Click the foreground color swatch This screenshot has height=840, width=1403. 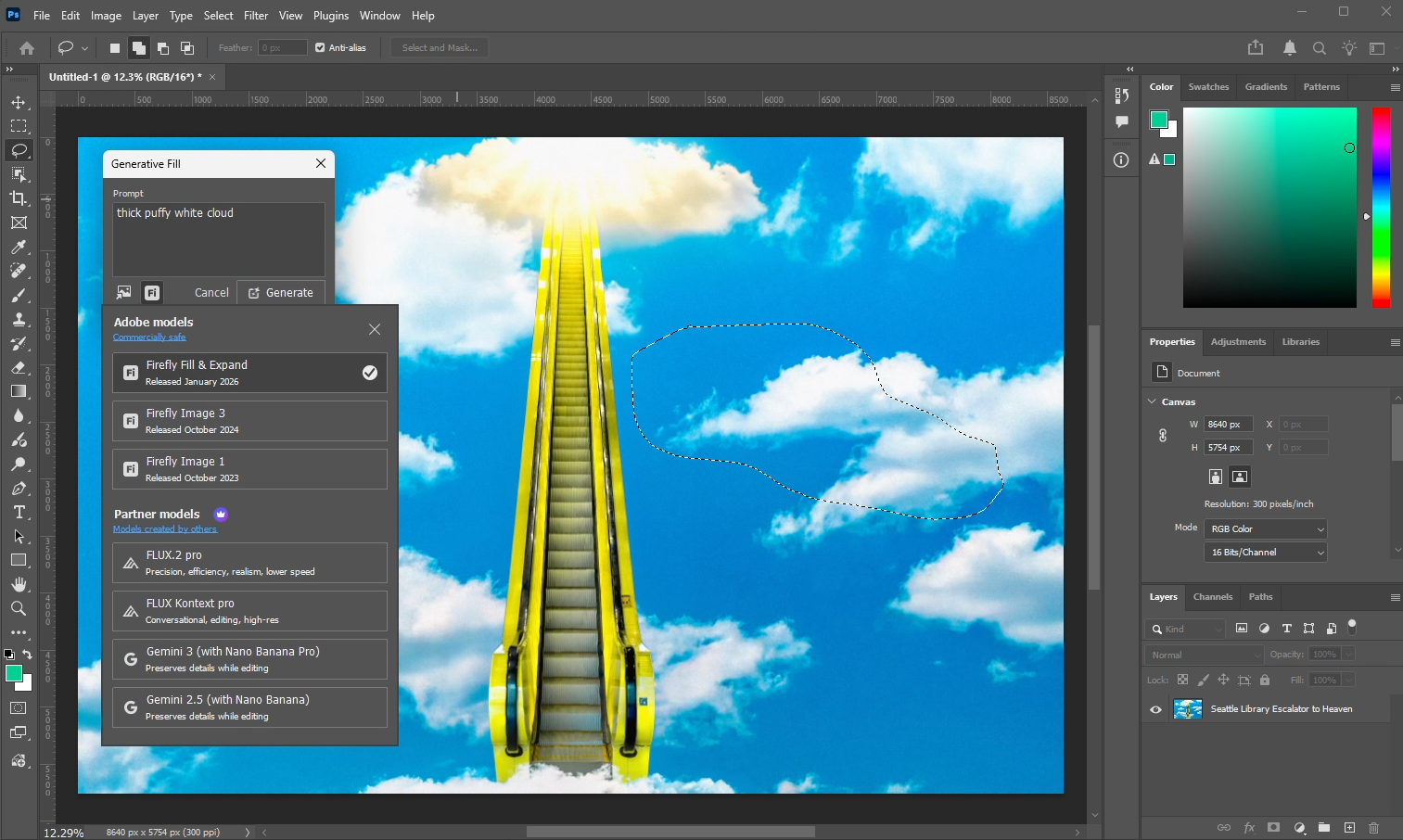point(14,675)
